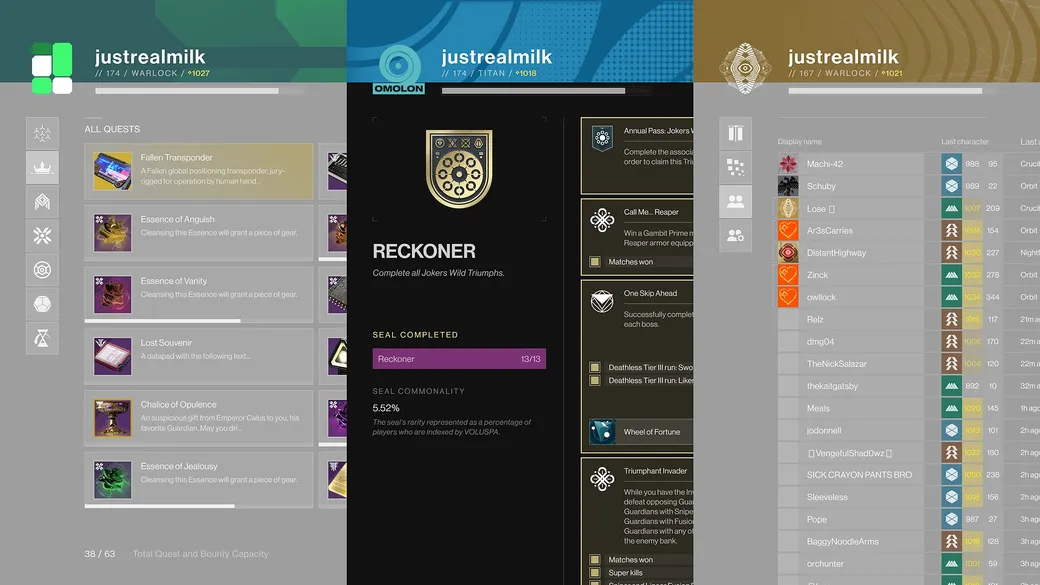This screenshot has width=1040, height=585.
Task: Click the ALL QUESTS heading
Action: (x=112, y=129)
